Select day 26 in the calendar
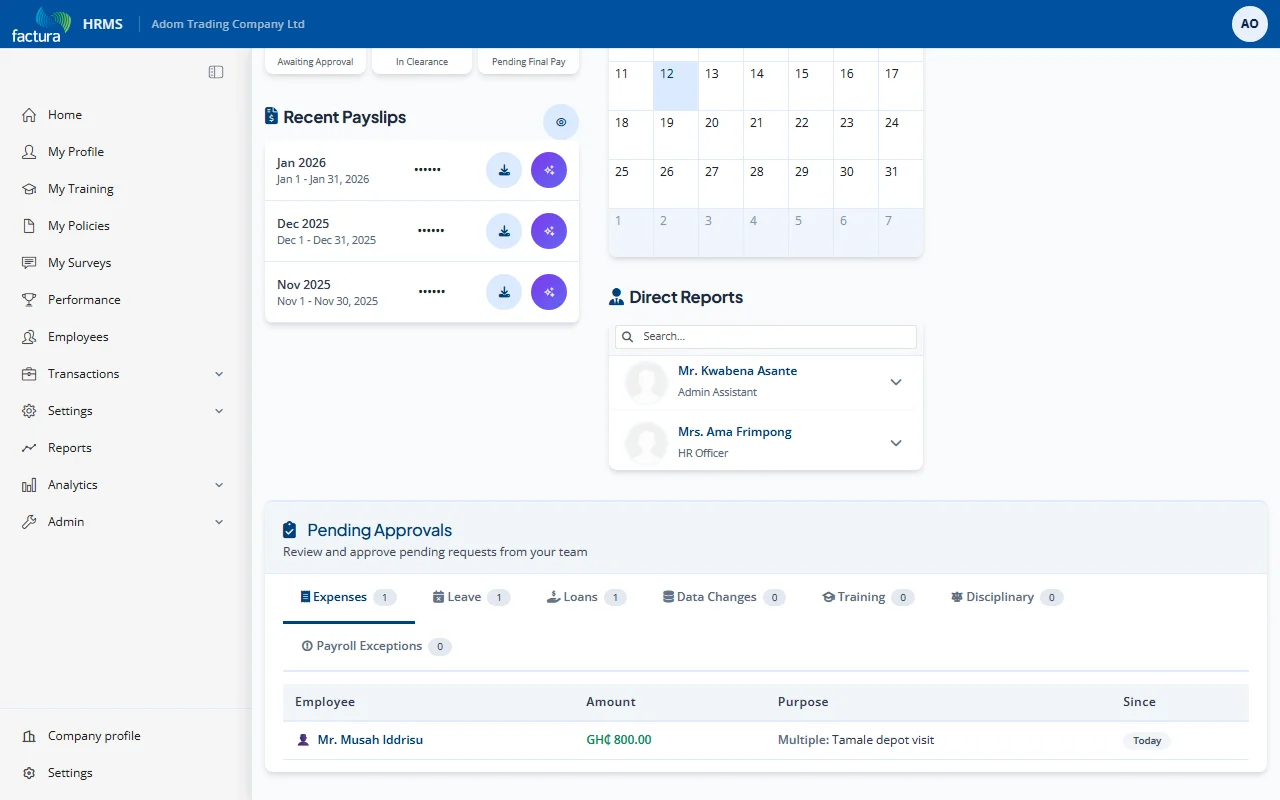The image size is (1280, 800). pyautogui.click(x=676, y=184)
